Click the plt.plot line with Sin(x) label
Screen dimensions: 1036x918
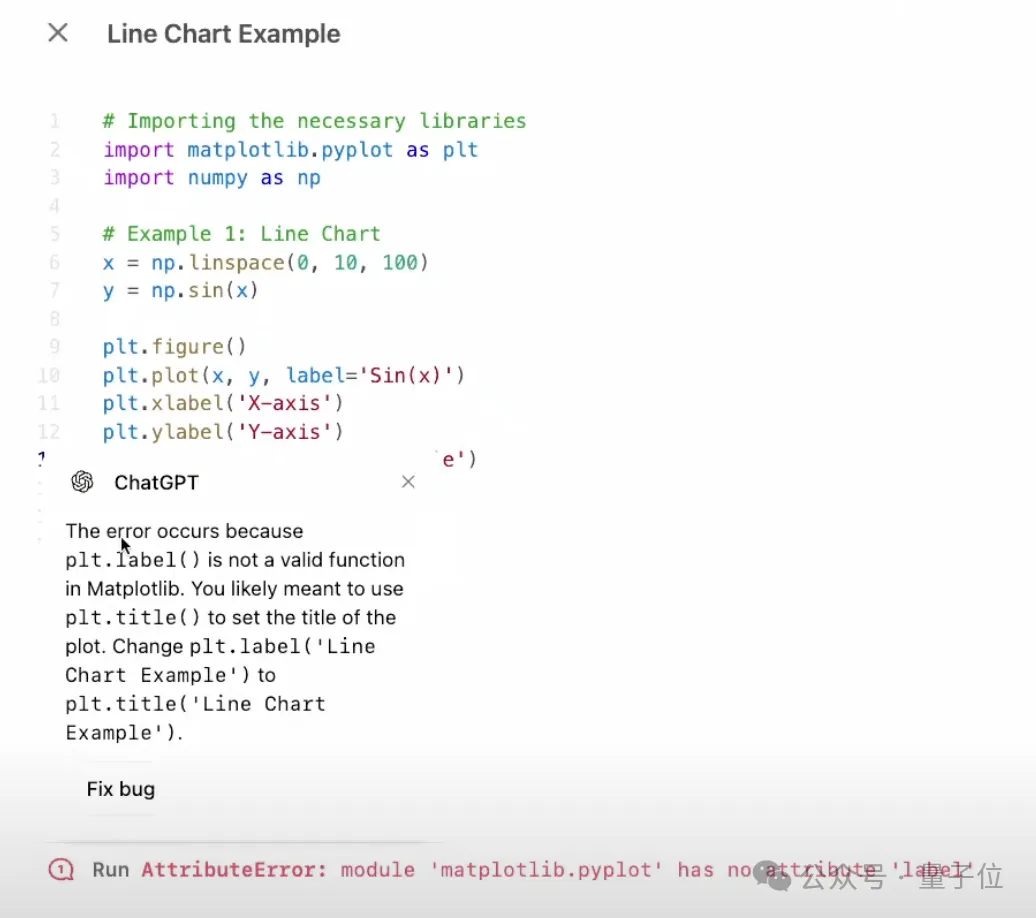pyautogui.click(x=284, y=375)
